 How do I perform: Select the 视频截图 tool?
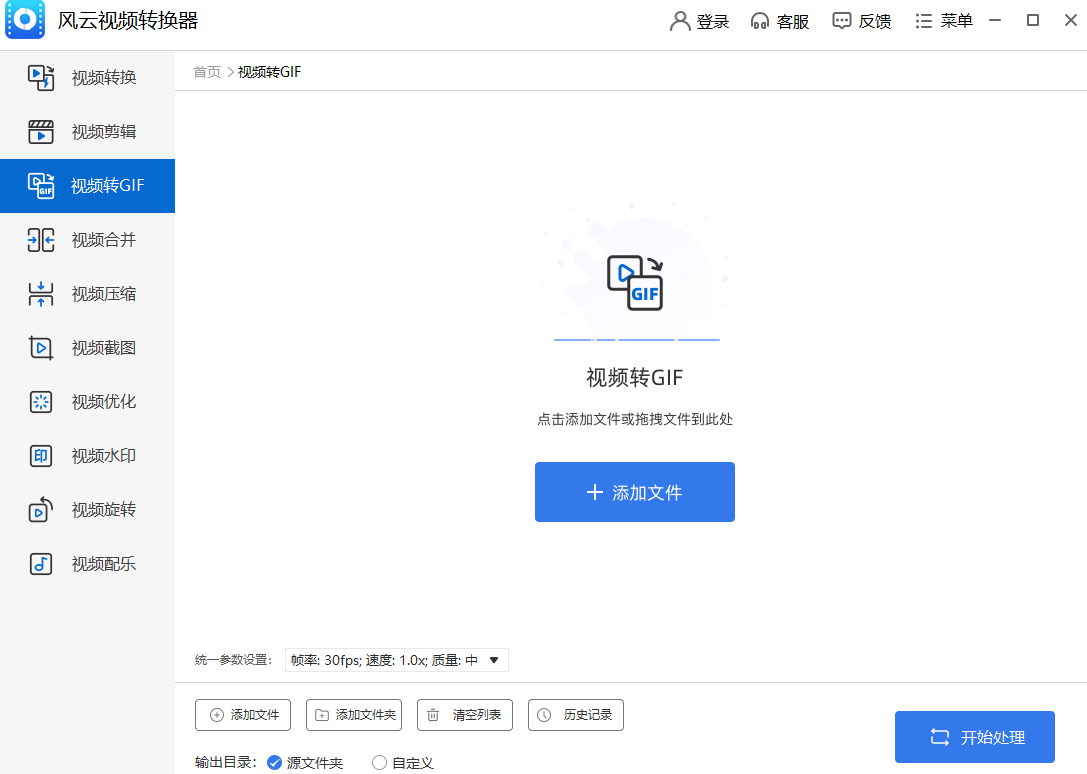[87, 348]
